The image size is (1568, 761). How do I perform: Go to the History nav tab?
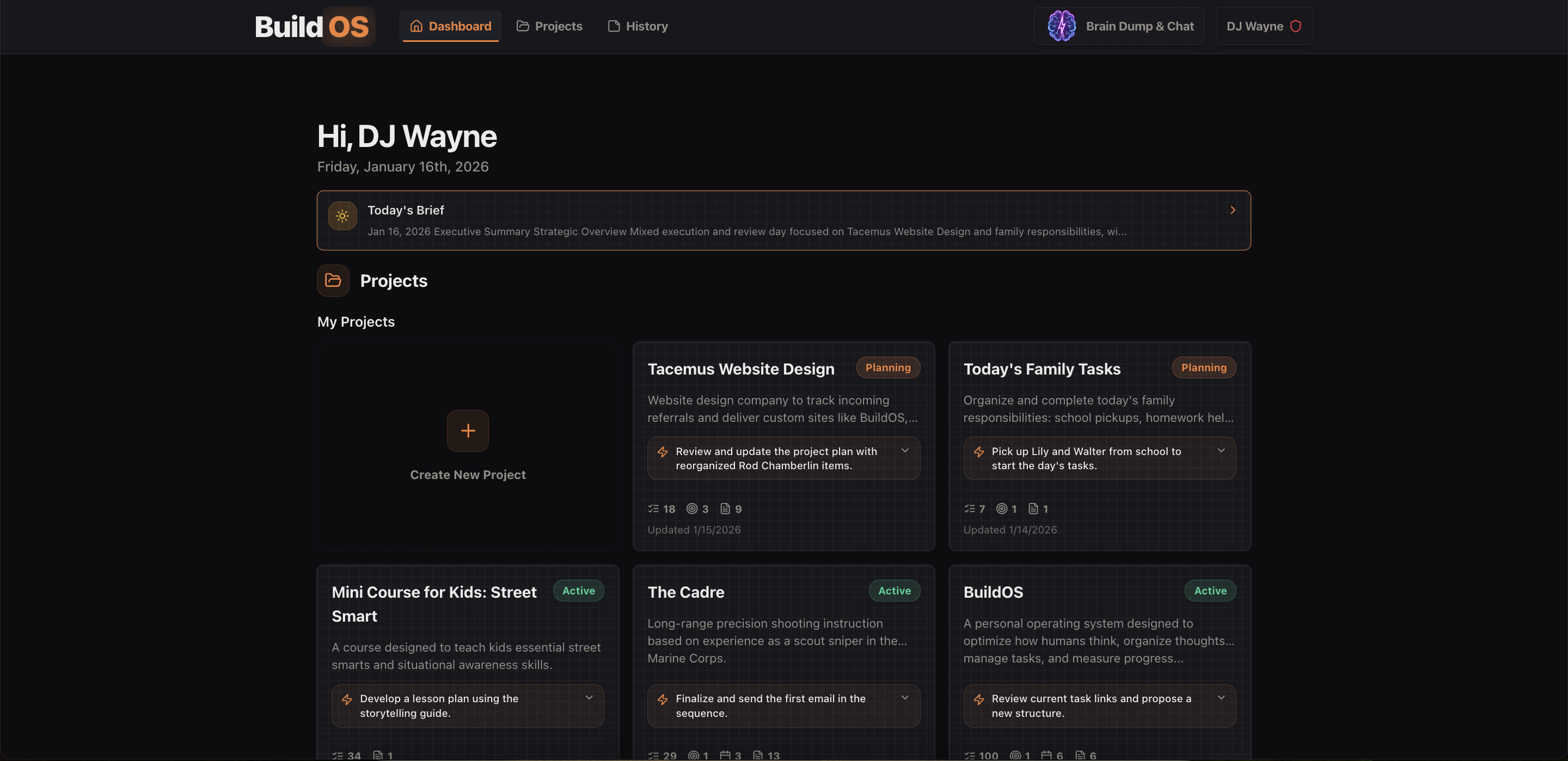point(638,26)
